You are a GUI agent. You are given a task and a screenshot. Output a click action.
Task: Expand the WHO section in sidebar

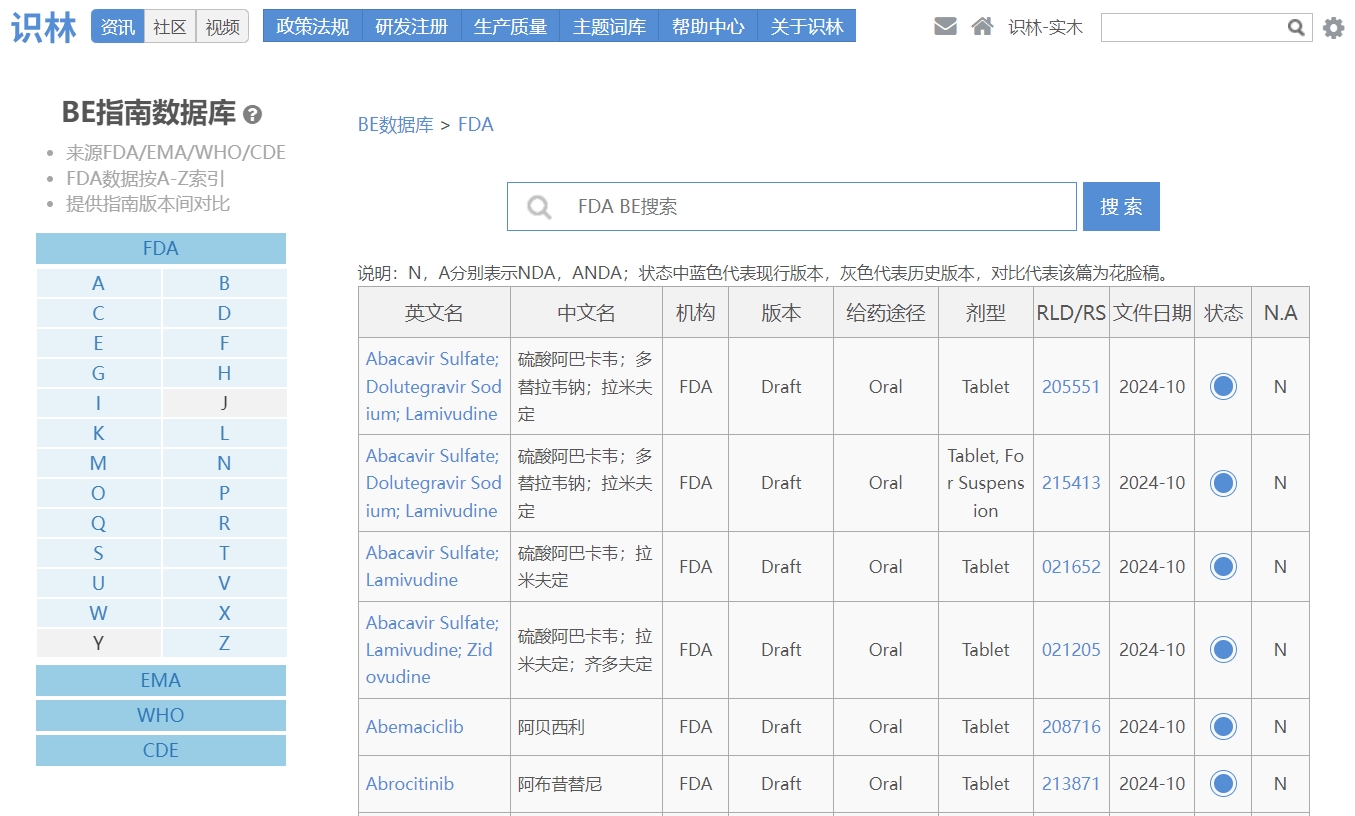tap(161, 716)
